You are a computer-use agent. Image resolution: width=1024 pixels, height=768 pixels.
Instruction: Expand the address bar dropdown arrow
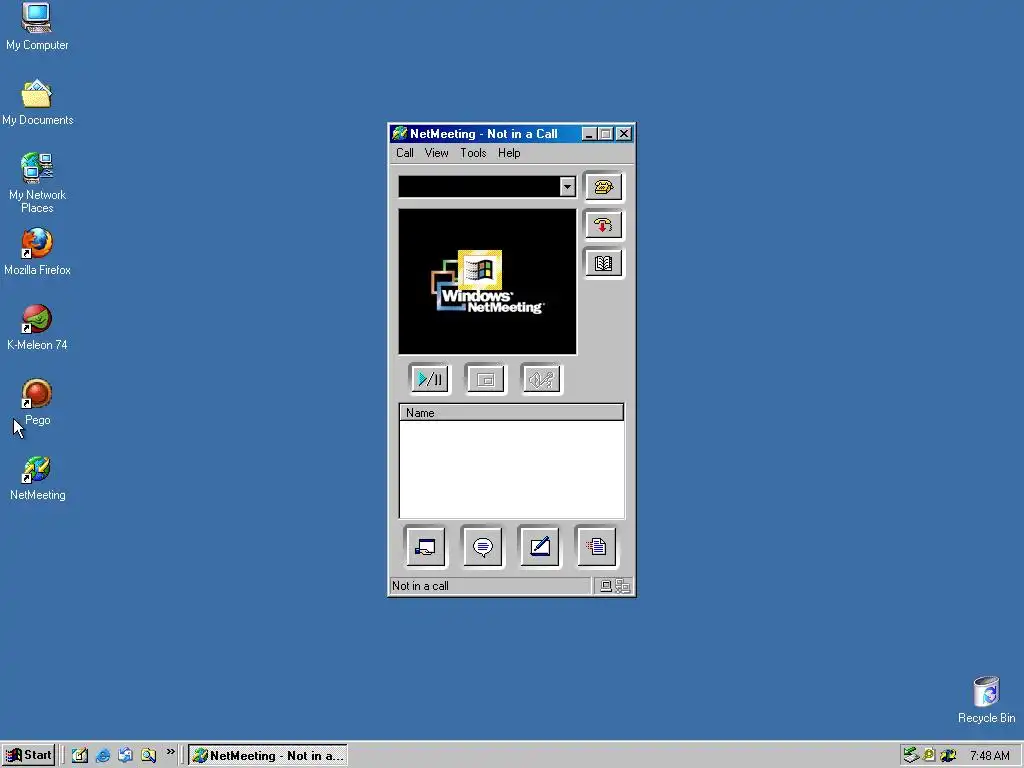[x=567, y=187]
